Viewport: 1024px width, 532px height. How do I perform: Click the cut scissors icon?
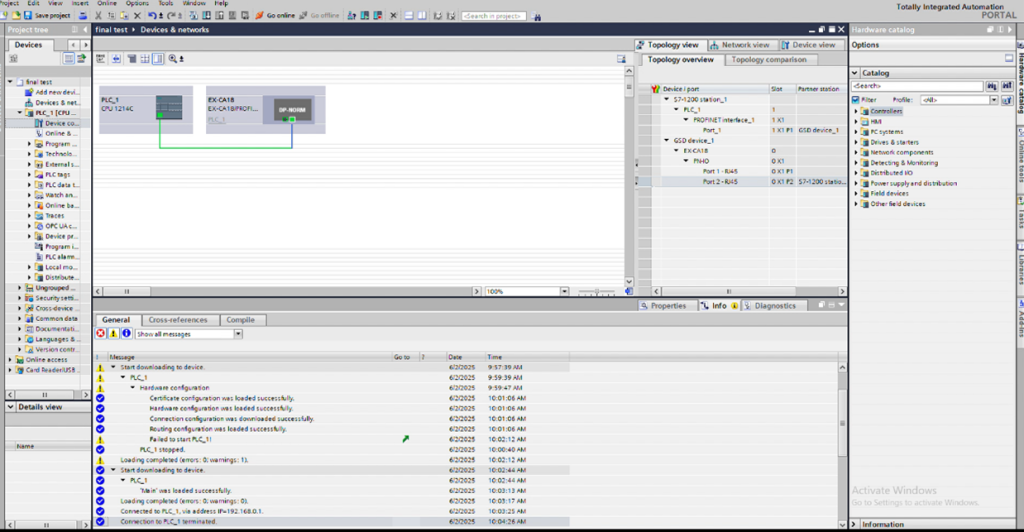click(x=98, y=15)
